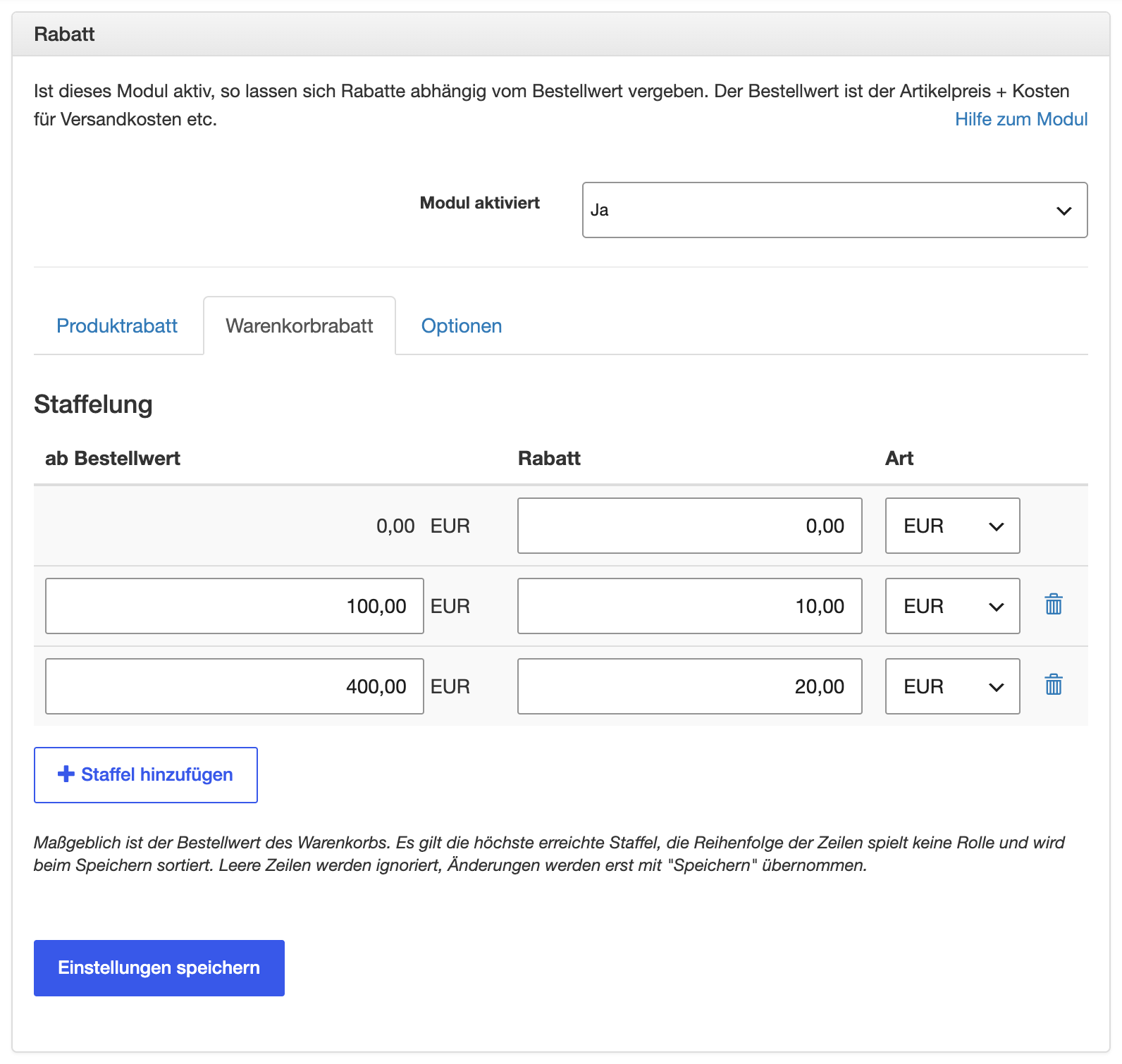Click the Rabatt panel title

[x=64, y=34]
